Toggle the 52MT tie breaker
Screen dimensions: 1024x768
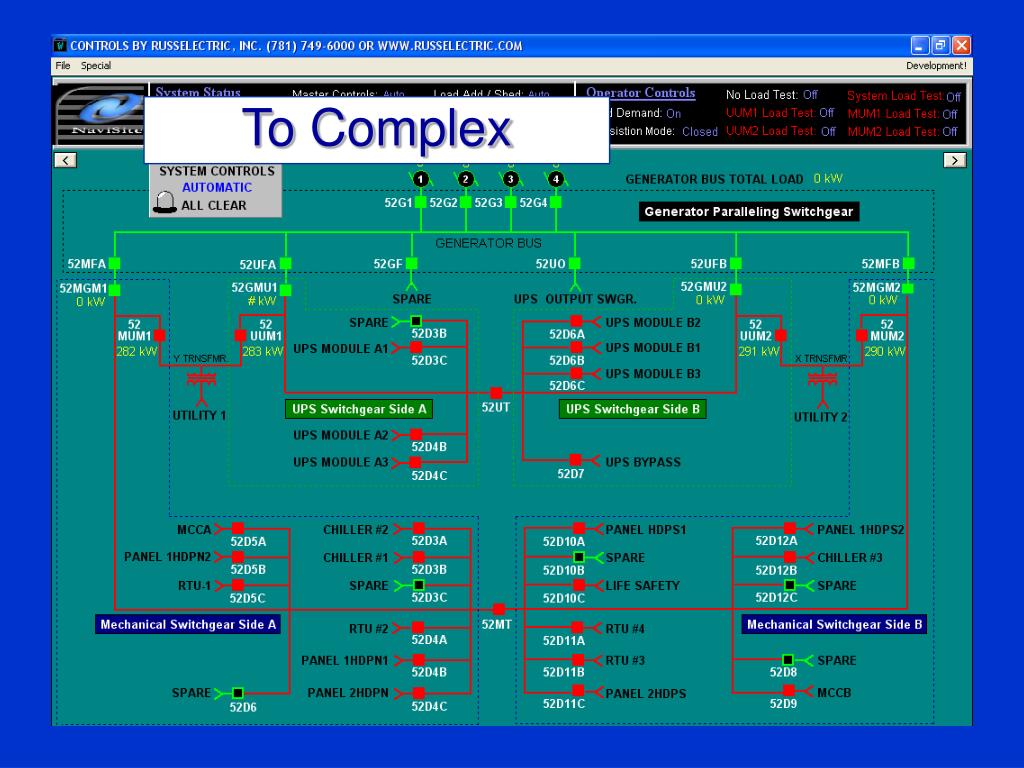point(499,609)
